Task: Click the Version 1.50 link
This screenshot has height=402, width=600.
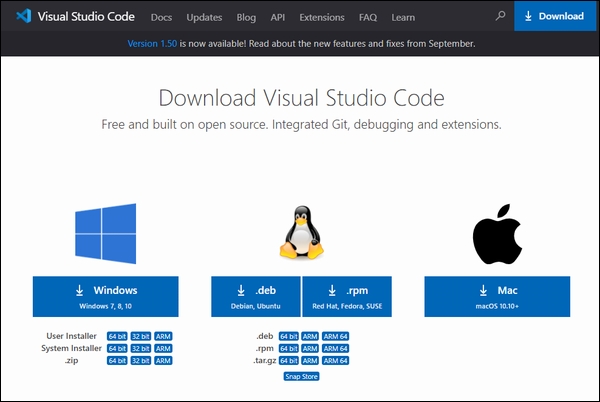Action: [152, 44]
